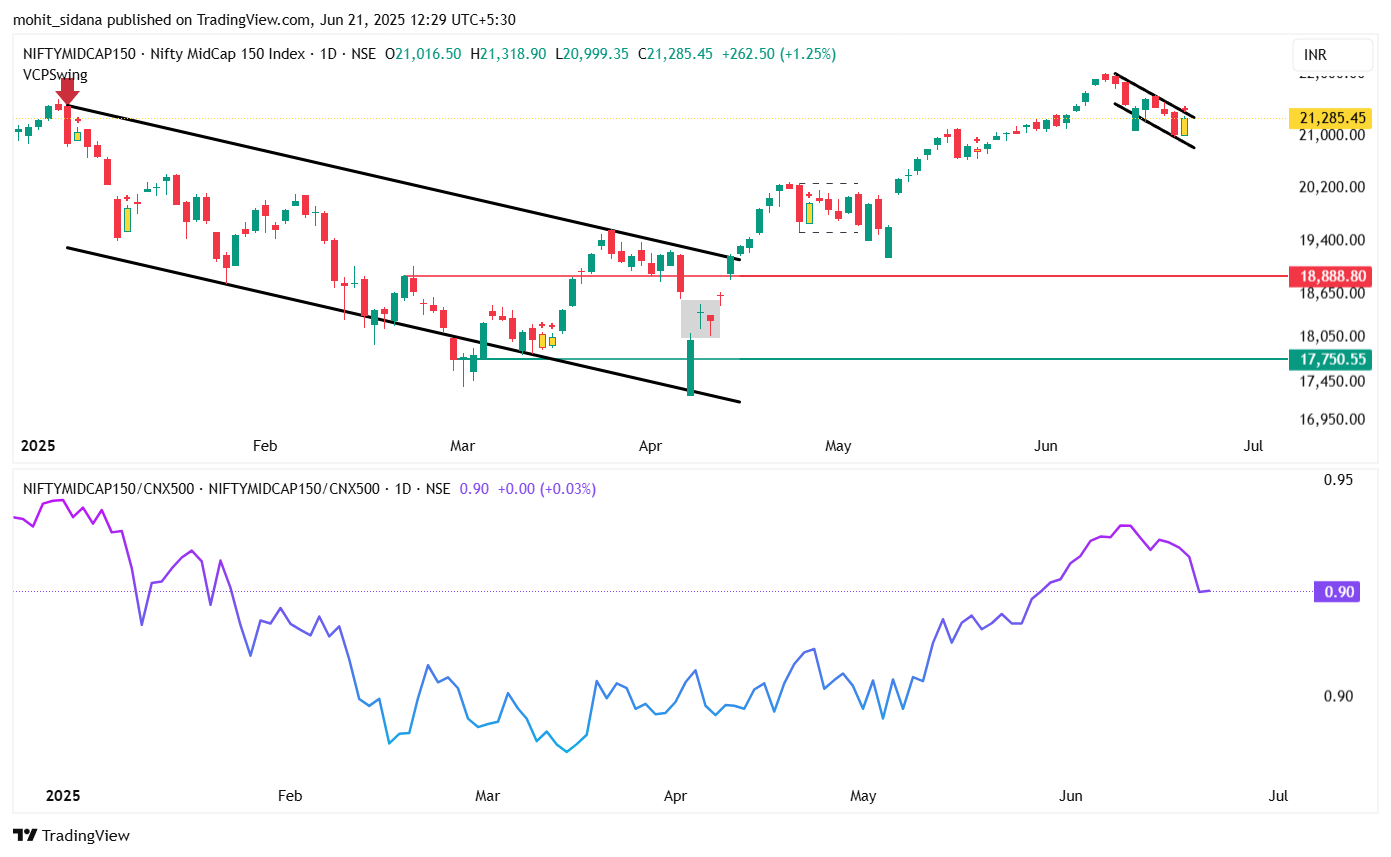Select the gray shaded rectangle near April

[x=700, y=318]
